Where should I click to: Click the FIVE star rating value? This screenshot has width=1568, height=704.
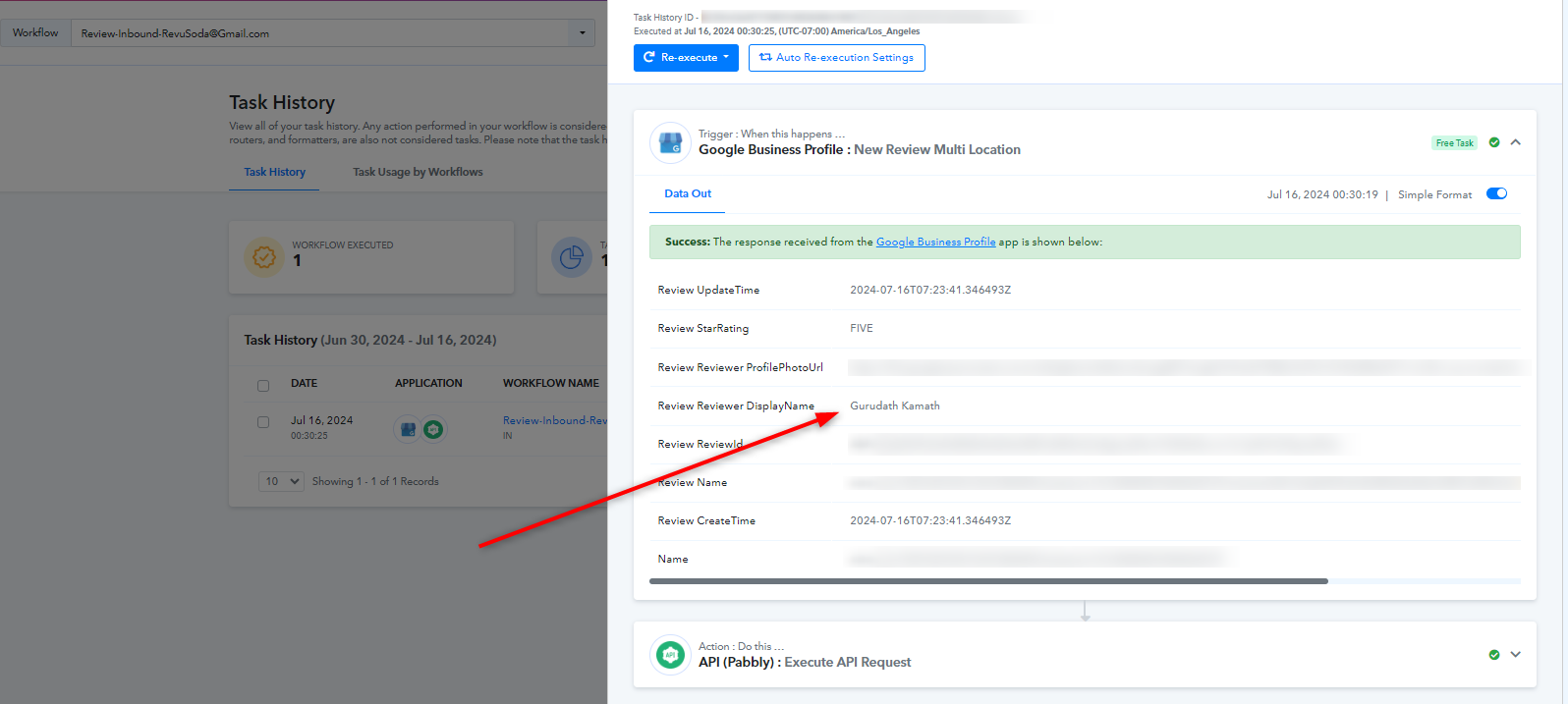pyautogui.click(x=862, y=328)
